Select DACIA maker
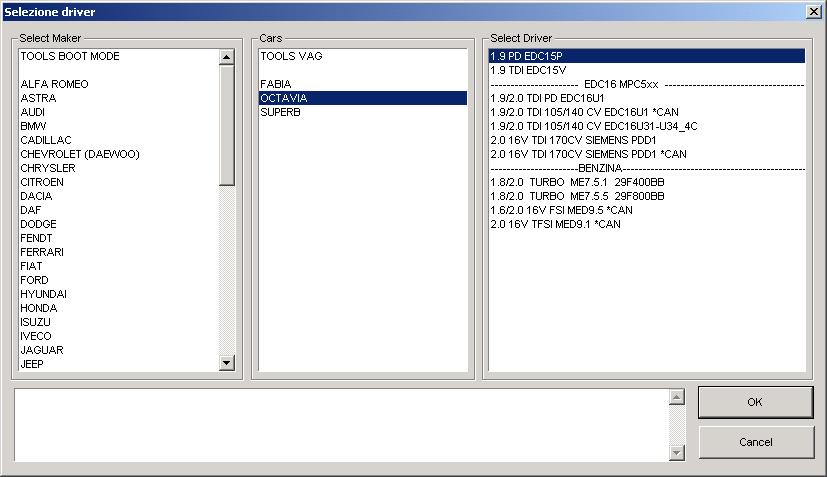This screenshot has width=827, height=477. [x=119, y=196]
